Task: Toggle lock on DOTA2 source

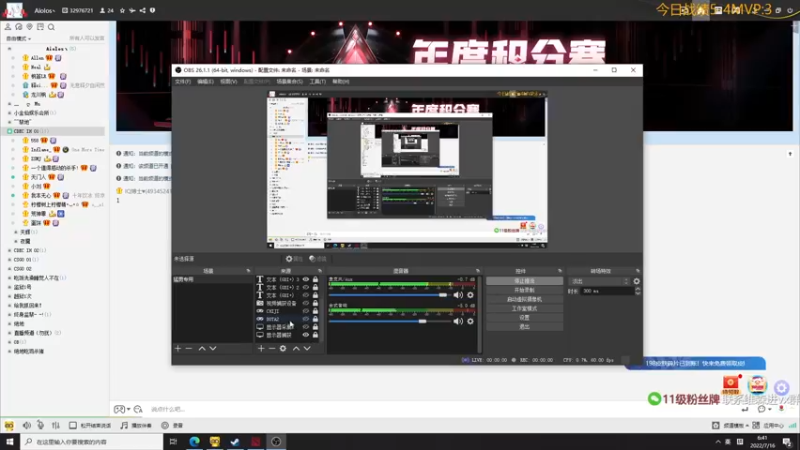Action: tap(315, 319)
